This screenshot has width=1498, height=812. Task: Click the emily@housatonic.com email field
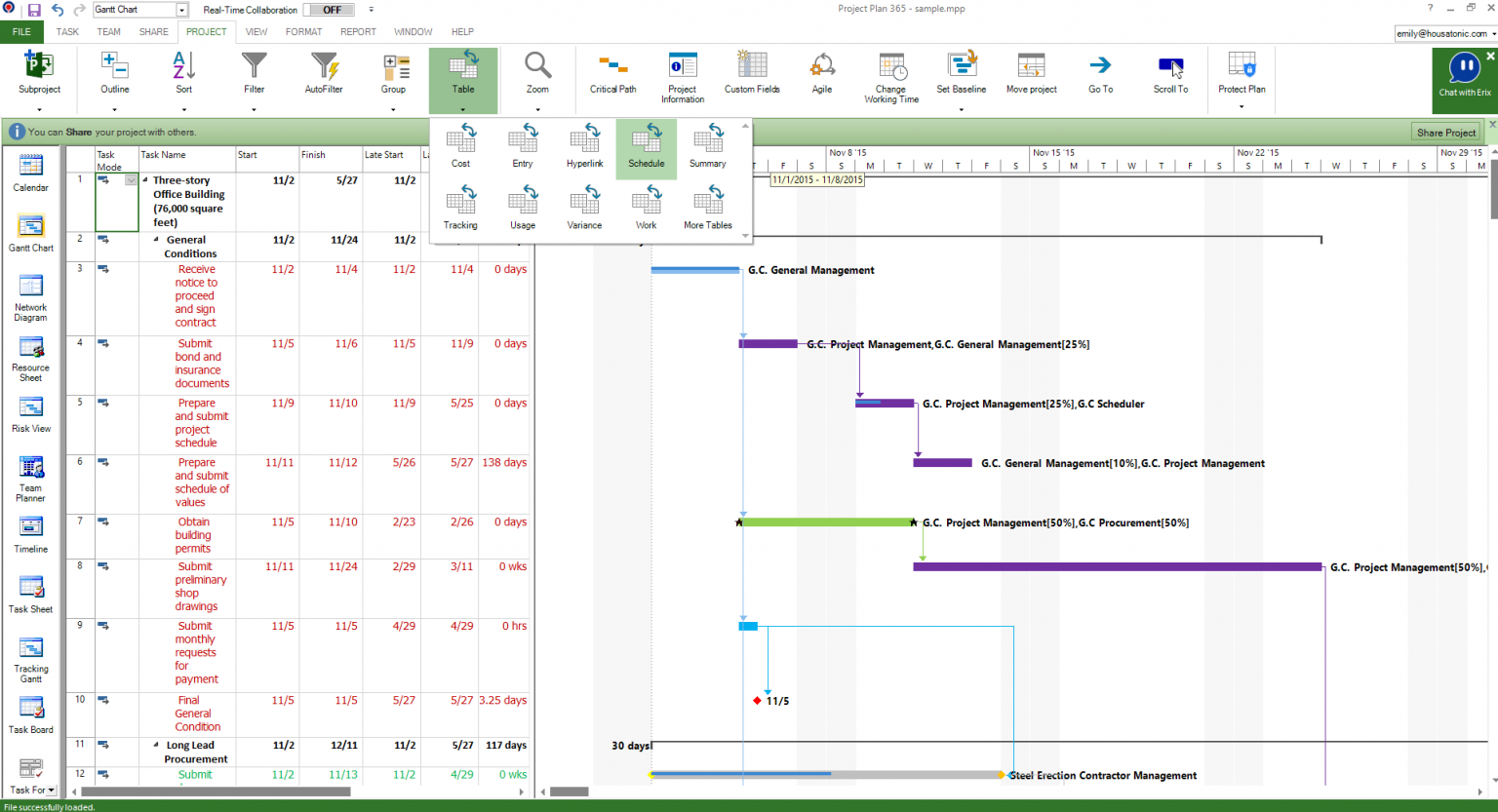click(x=1441, y=32)
